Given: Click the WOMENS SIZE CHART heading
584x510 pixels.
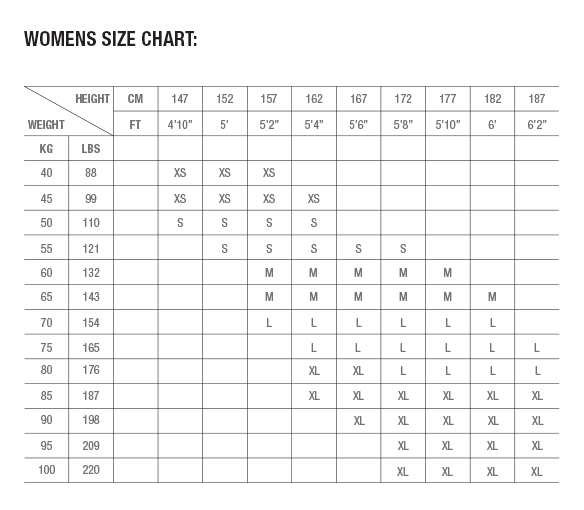Looking at the screenshot, I should click(x=111, y=39).
